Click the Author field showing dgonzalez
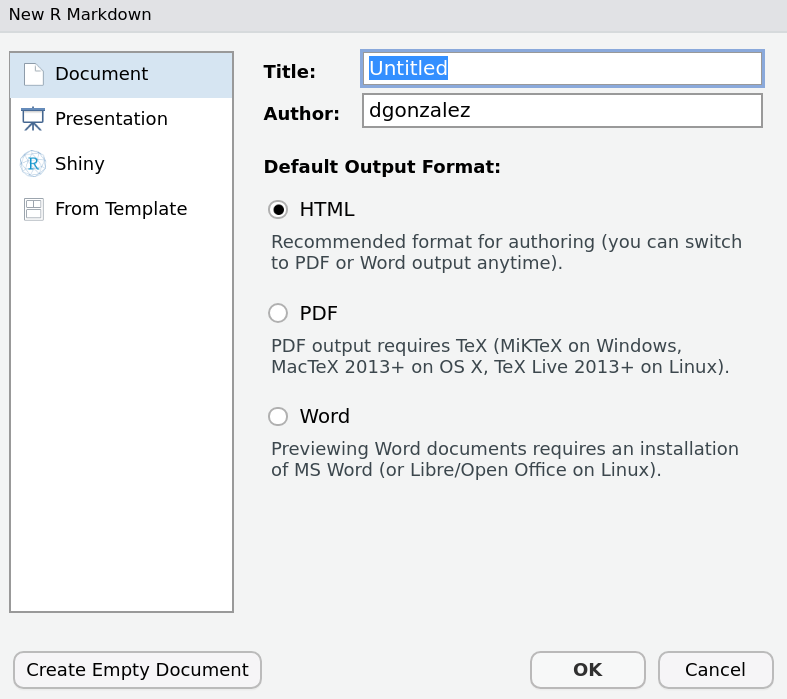 562,111
